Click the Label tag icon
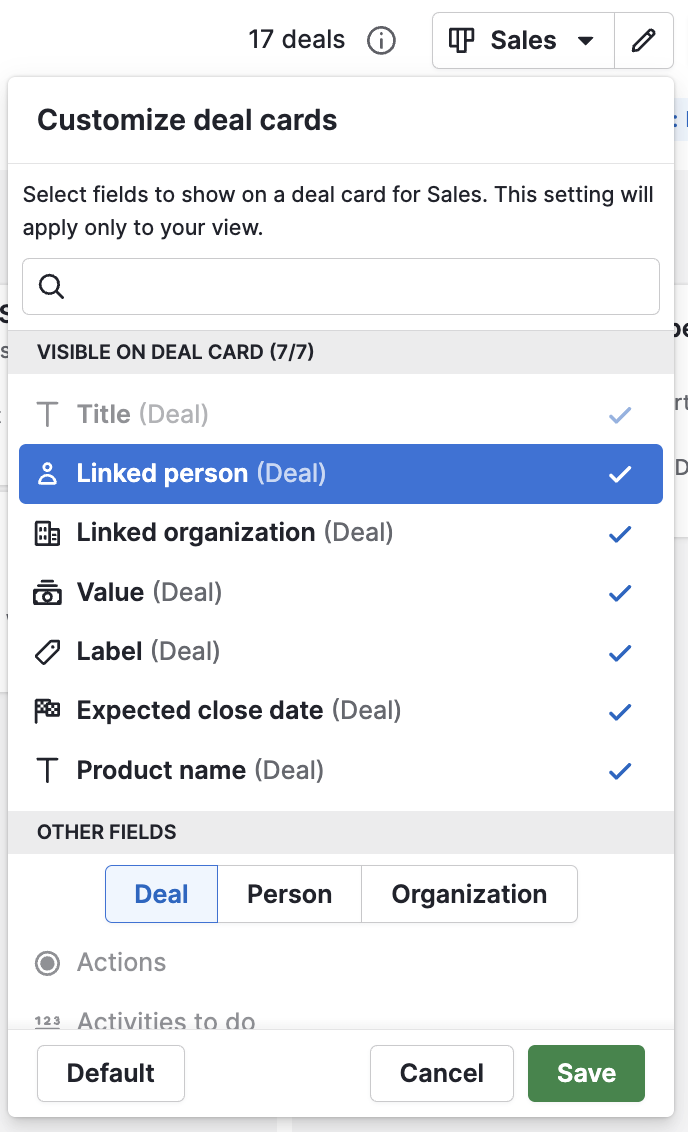Image resolution: width=688 pixels, height=1132 pixels. tap(47, 652)
